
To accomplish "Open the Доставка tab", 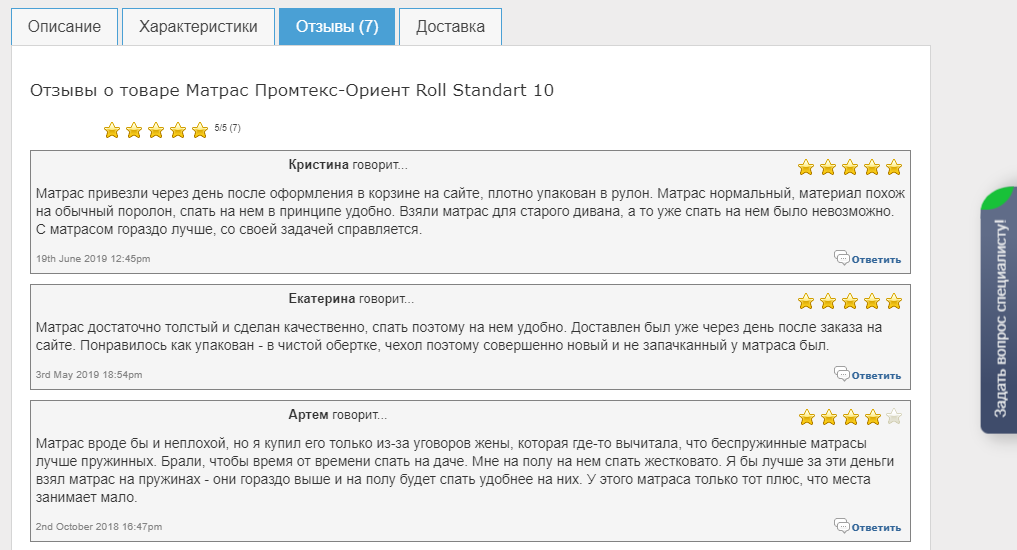I will click(x=450, y=27).
